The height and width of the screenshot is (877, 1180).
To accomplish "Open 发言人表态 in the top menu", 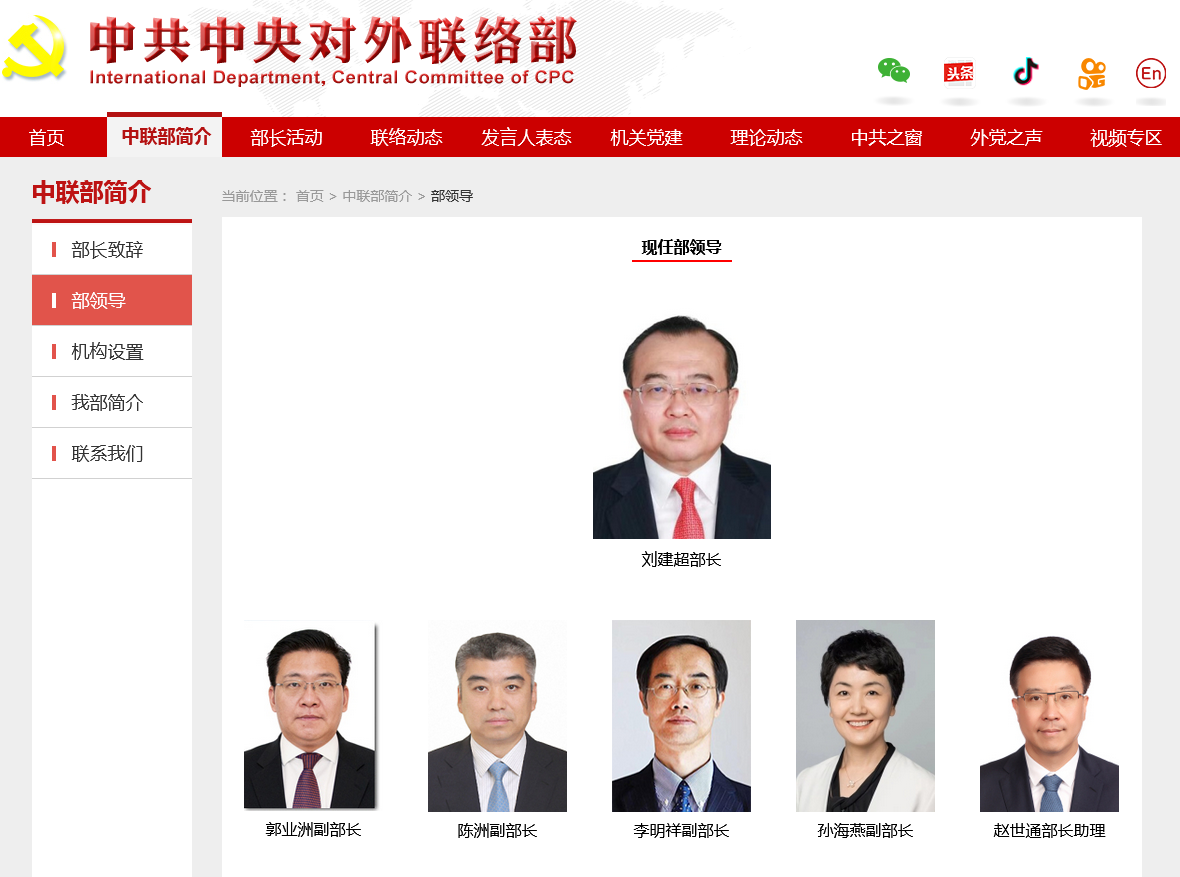I will point(527,138).
